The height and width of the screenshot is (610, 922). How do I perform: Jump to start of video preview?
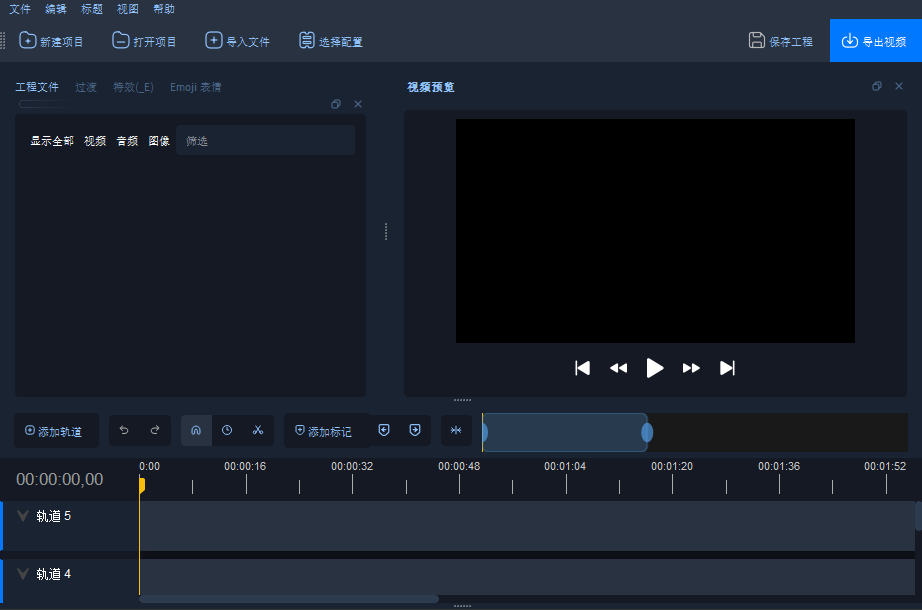pyautogui.click(x=582, y=368)
